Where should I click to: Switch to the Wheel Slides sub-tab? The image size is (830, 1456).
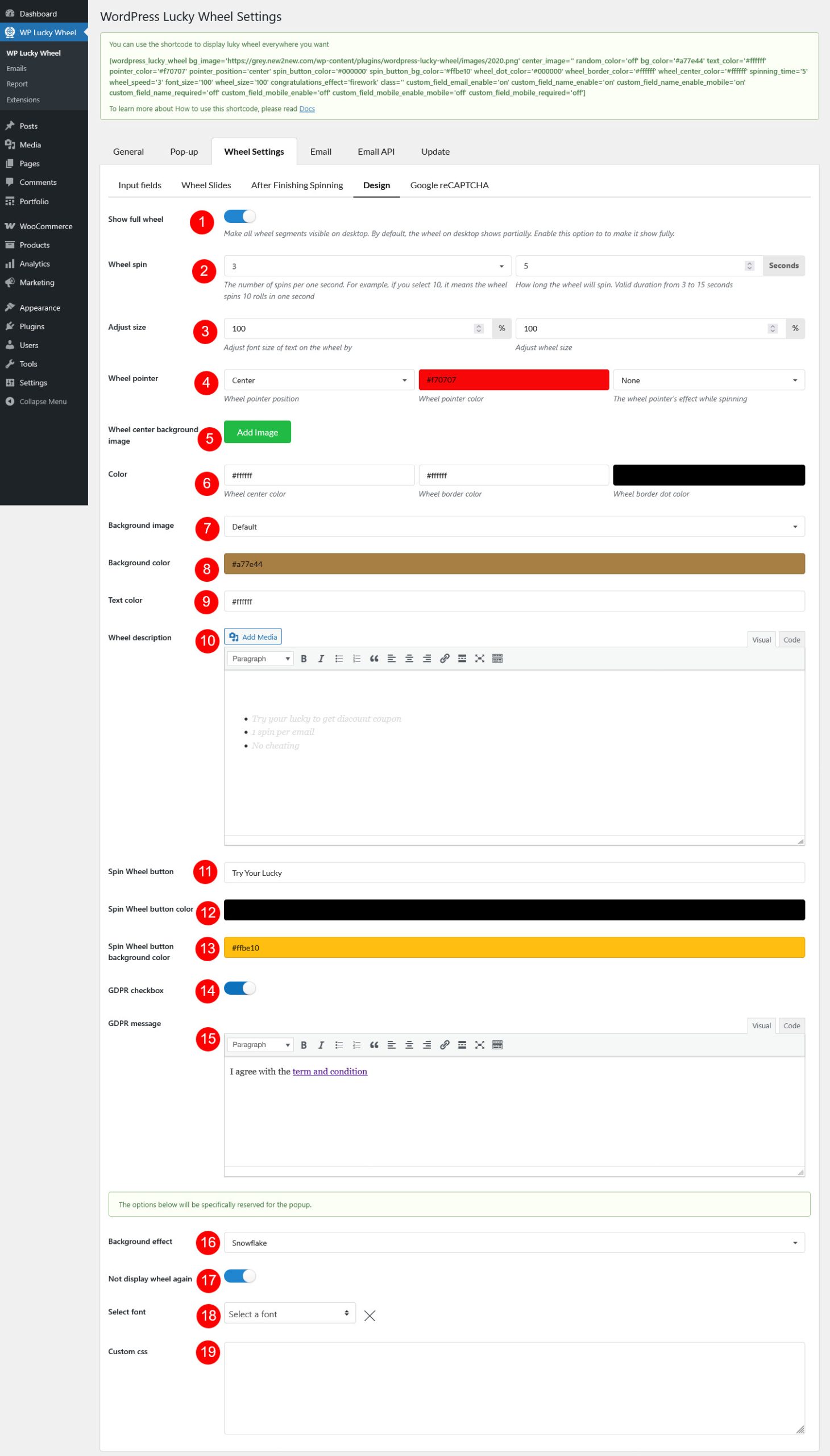click(206, 185)
